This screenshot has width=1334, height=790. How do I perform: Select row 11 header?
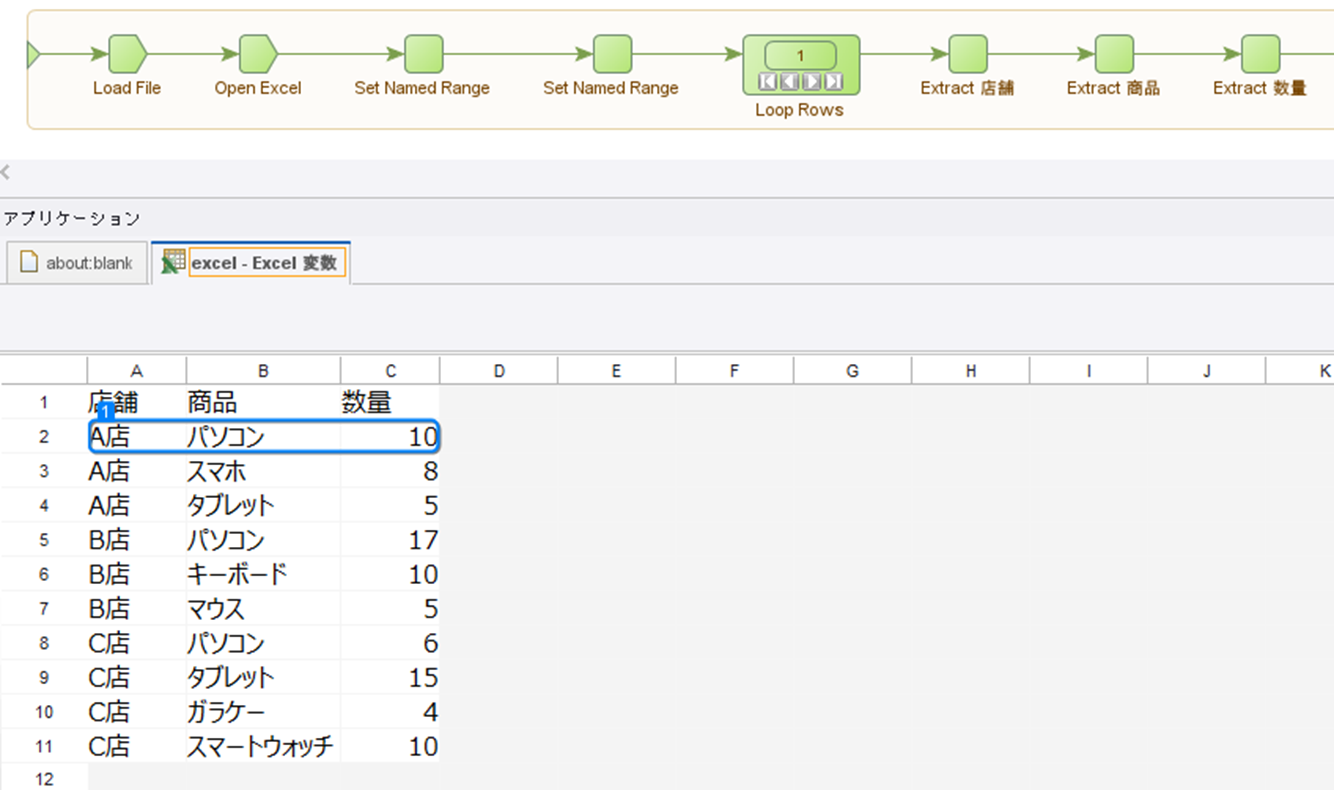point(44,746)
